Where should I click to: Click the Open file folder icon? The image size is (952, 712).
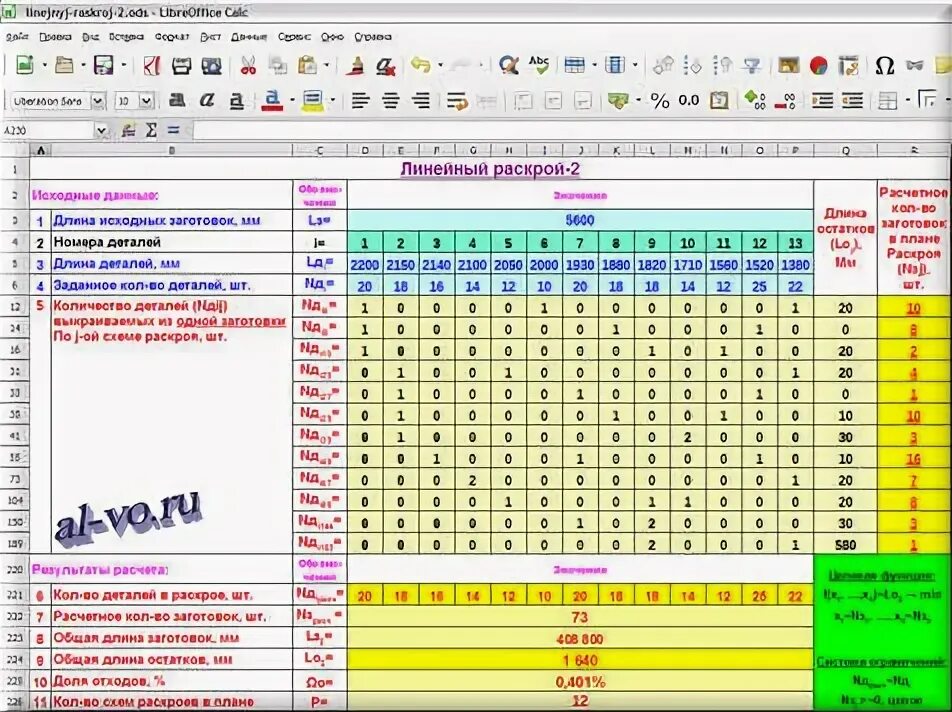(x=64, y=65)
